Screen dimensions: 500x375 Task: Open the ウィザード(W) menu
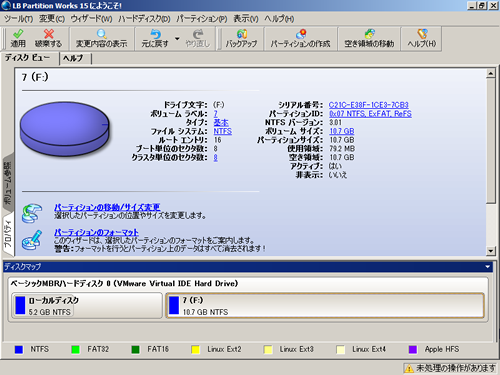tap(91, 19)
